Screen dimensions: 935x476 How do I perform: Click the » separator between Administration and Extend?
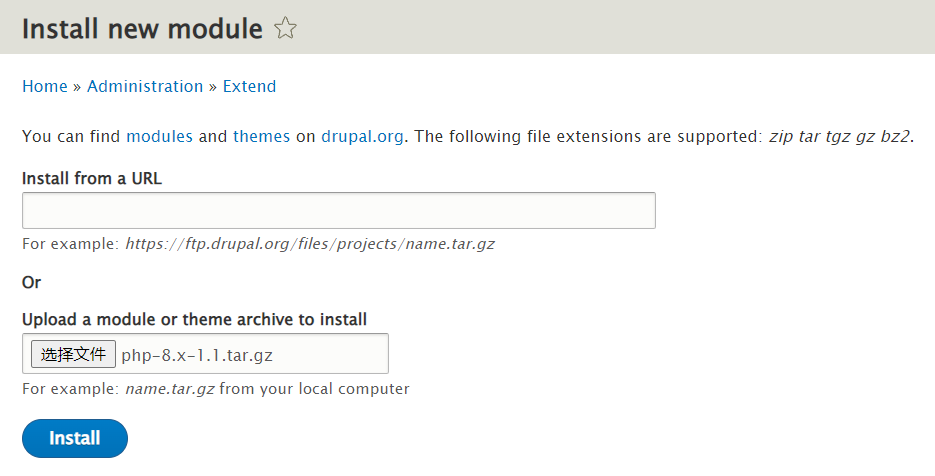coord(213,86)
